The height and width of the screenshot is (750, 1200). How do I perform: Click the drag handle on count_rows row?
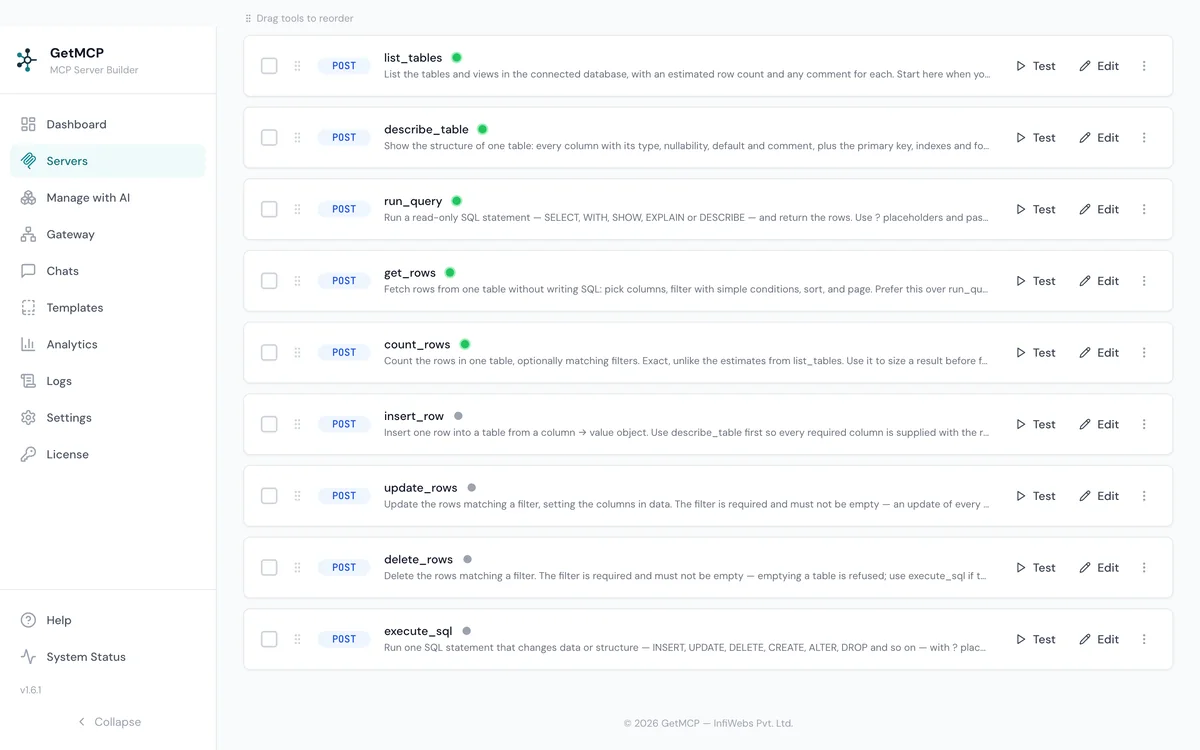[x=297, y=352]
